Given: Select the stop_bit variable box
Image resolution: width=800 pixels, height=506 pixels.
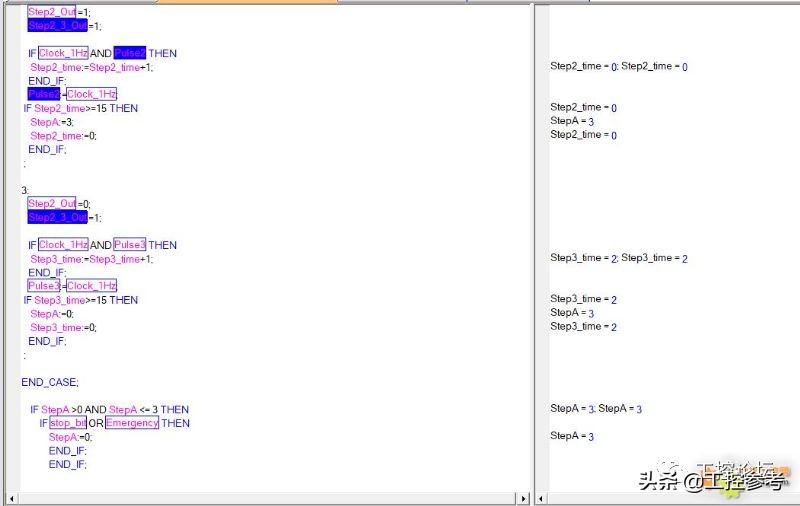Looking at the screenshot, I should point(68,423).
